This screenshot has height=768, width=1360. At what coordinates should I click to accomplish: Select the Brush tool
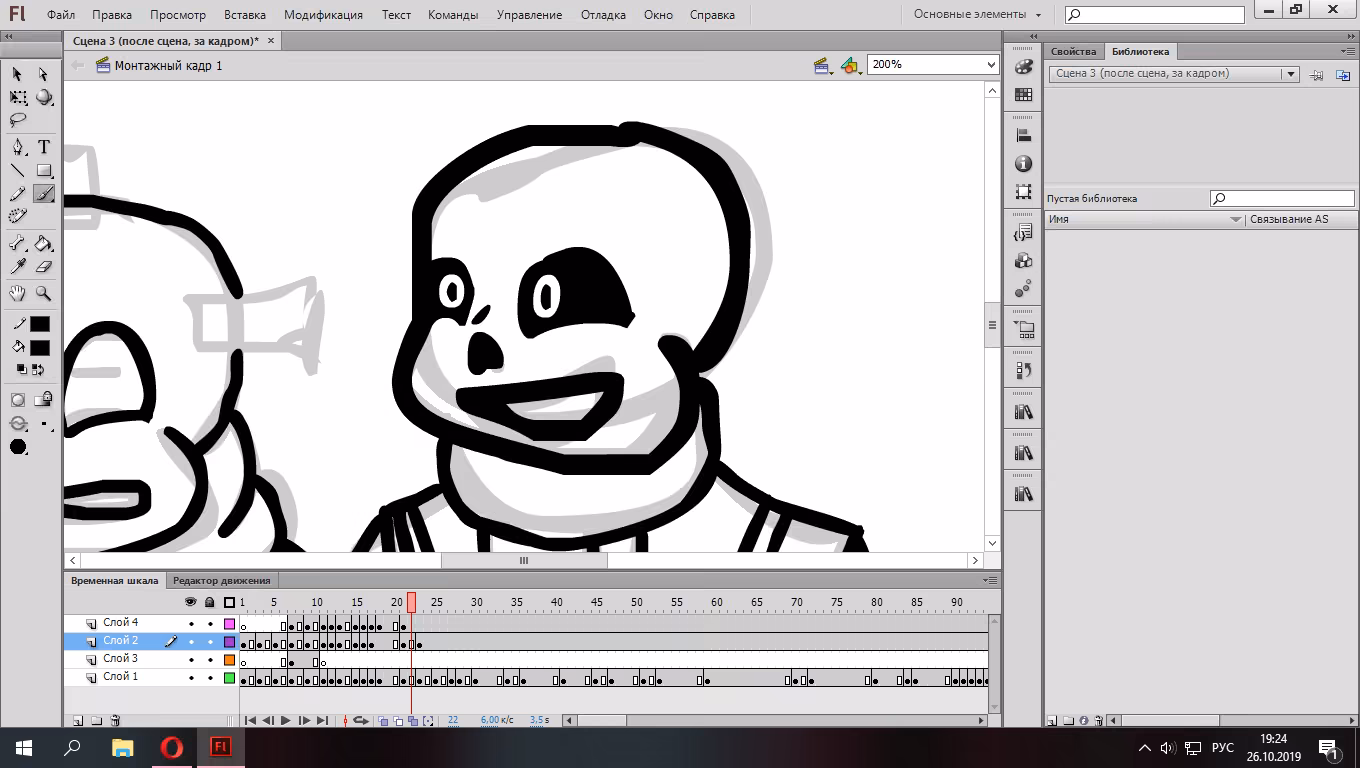click(43, 194)
